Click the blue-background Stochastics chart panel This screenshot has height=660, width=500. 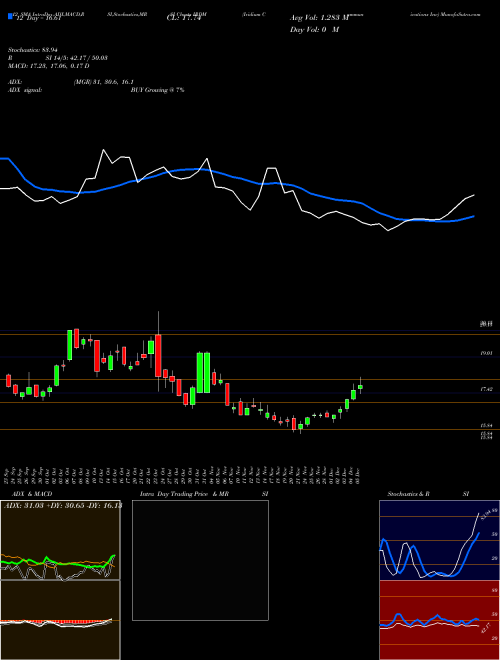pos(439,540)
